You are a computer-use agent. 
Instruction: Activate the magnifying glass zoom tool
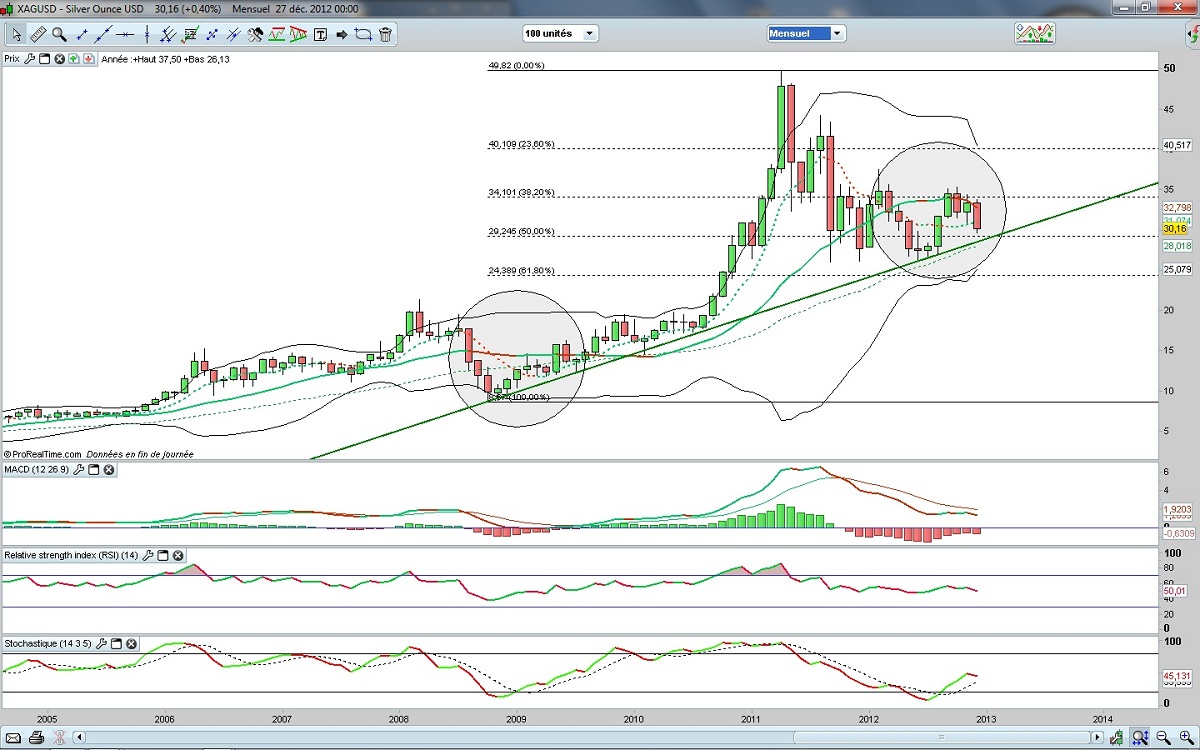59,34
